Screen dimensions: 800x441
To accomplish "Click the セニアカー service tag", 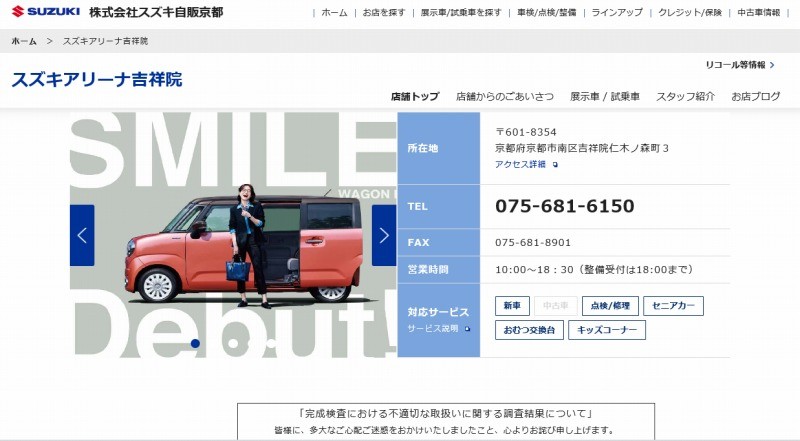I will pos(673,306).
